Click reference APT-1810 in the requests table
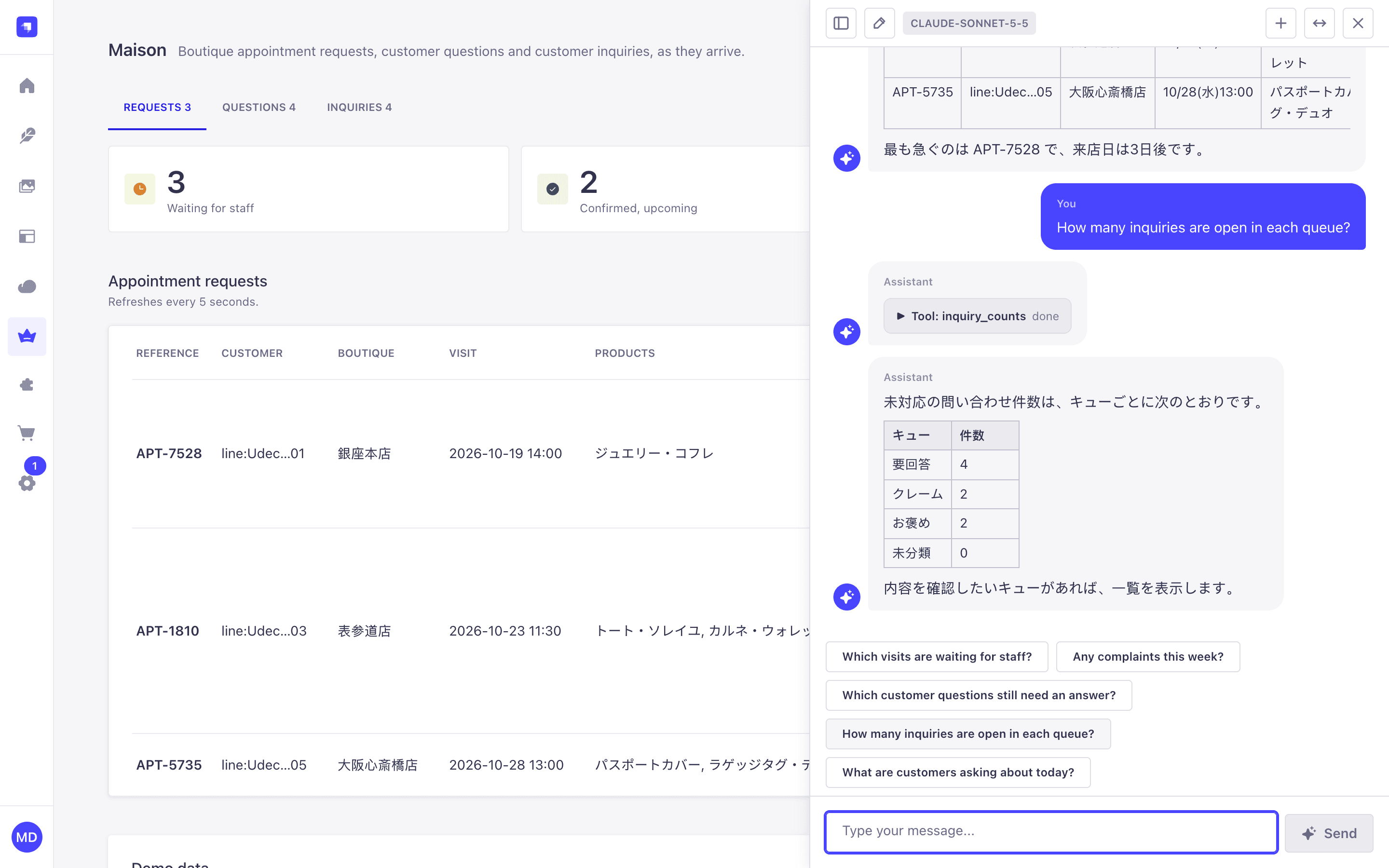Viewport: 1389px width, 868px height. pyautogui.click(x=168, y=631)
